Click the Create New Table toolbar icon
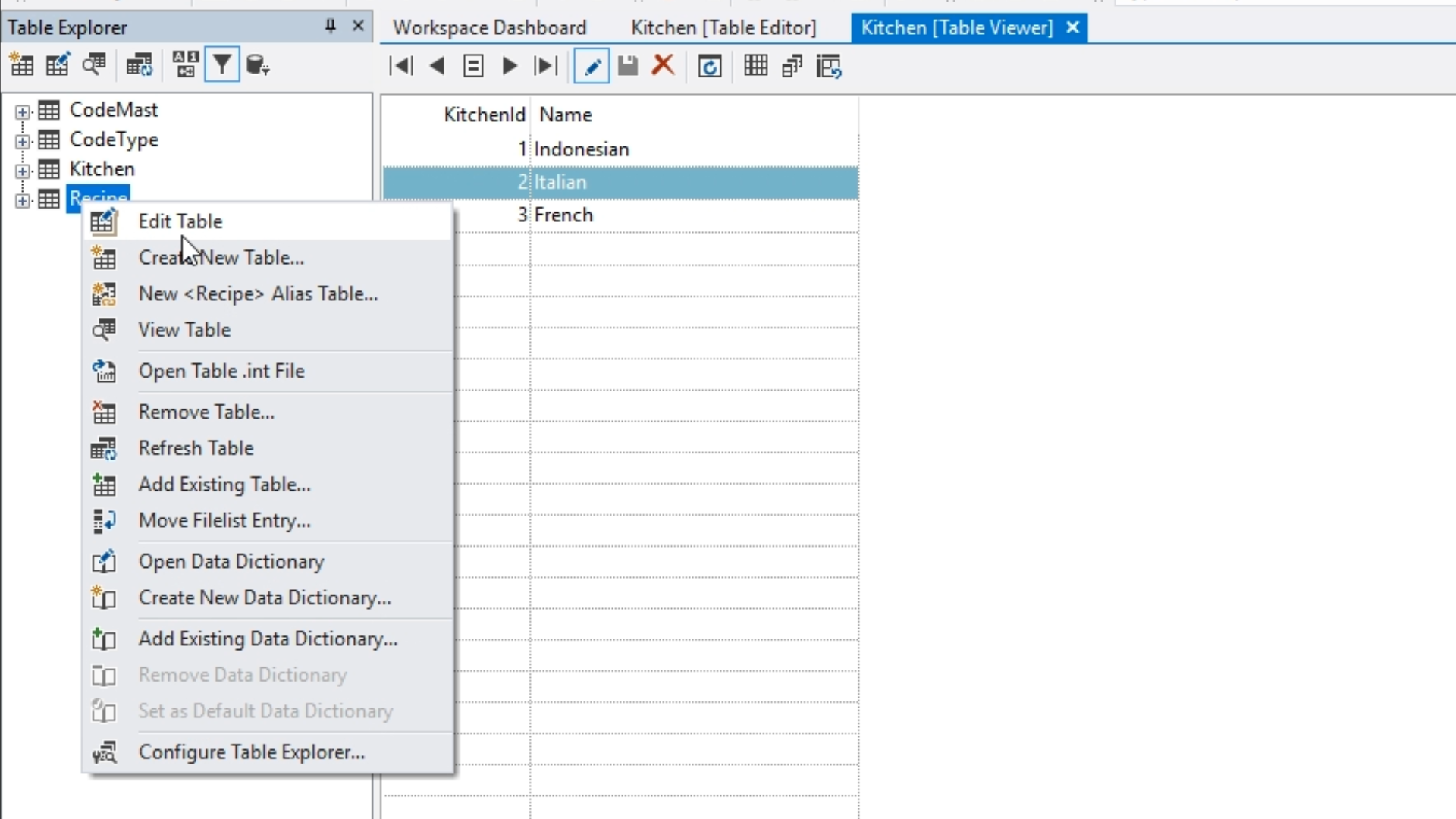1456x819 pixels. coord(21,65)
